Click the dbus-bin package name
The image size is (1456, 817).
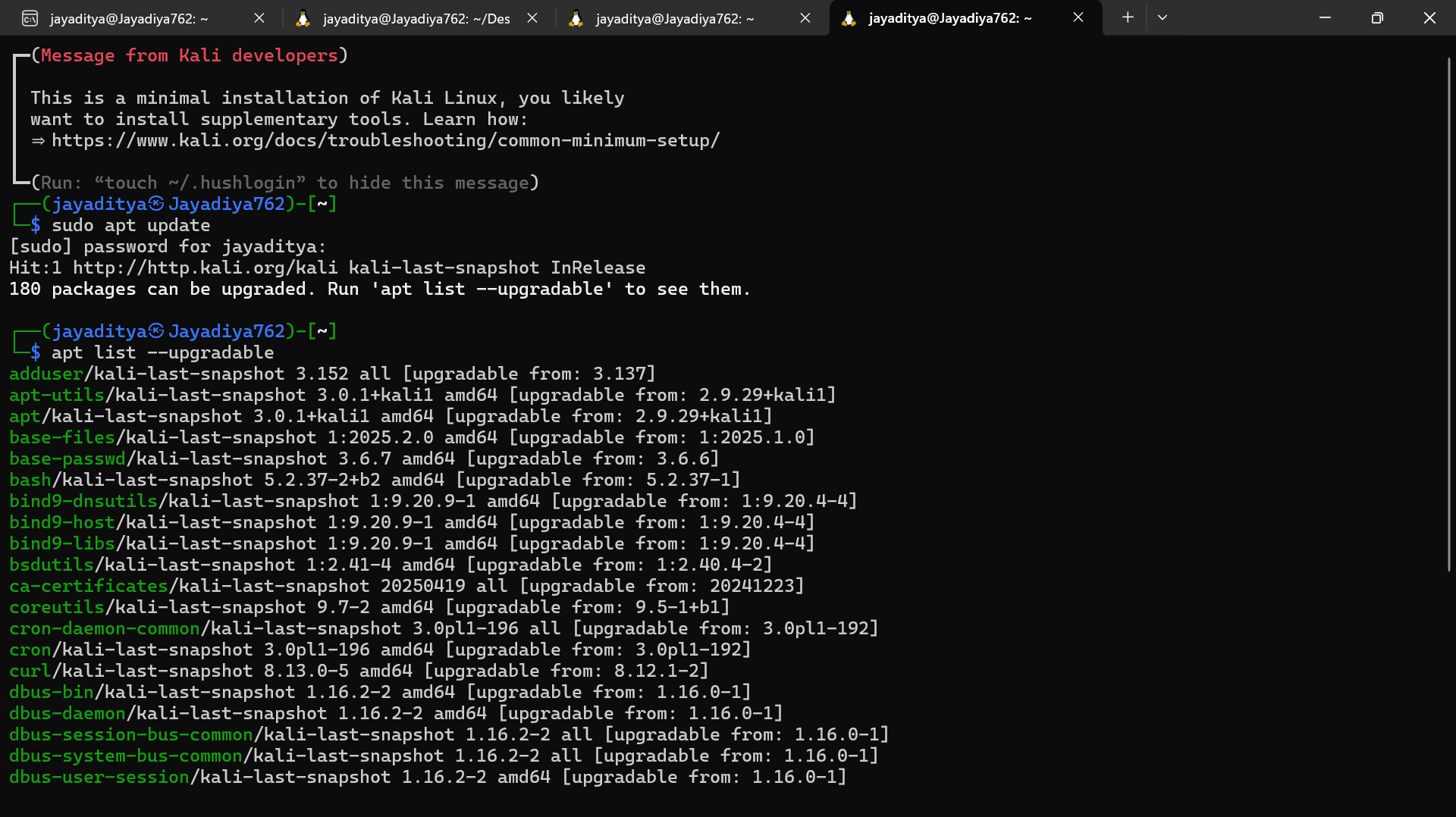[52, 693]
